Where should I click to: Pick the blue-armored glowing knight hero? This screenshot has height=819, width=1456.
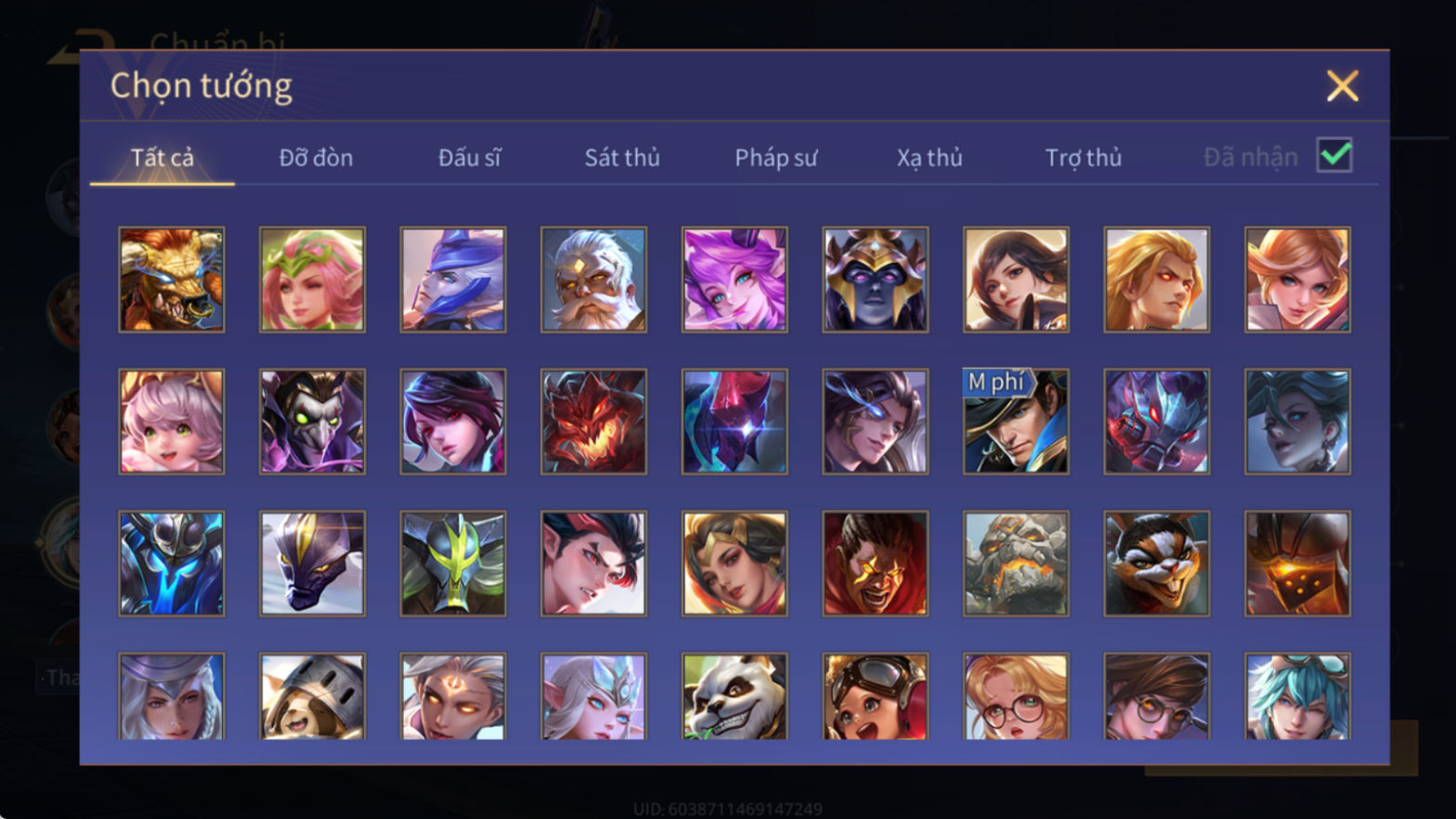point(172,564)
